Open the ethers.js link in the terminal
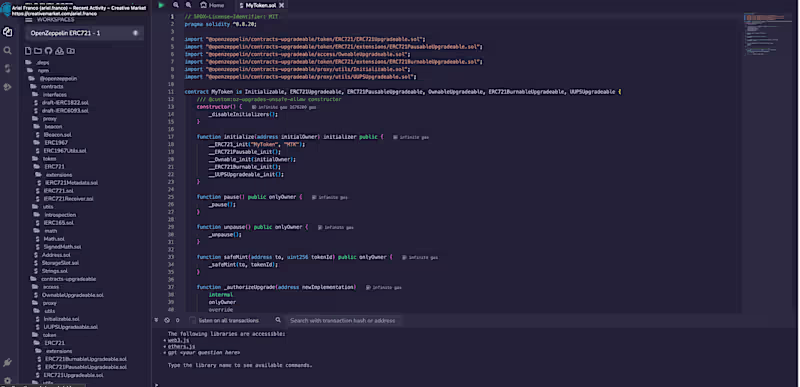 pos(181,346)
